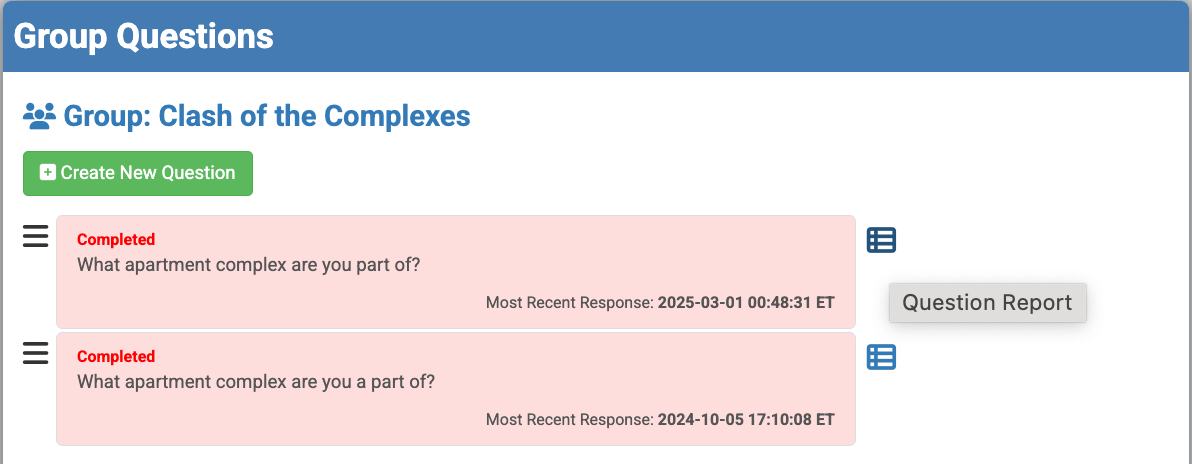Image resolution: width=1192 pixels, height=464 pixels.
Task: Open 'What apartment complex are you part of?'
Action: (x=249, y=265)
